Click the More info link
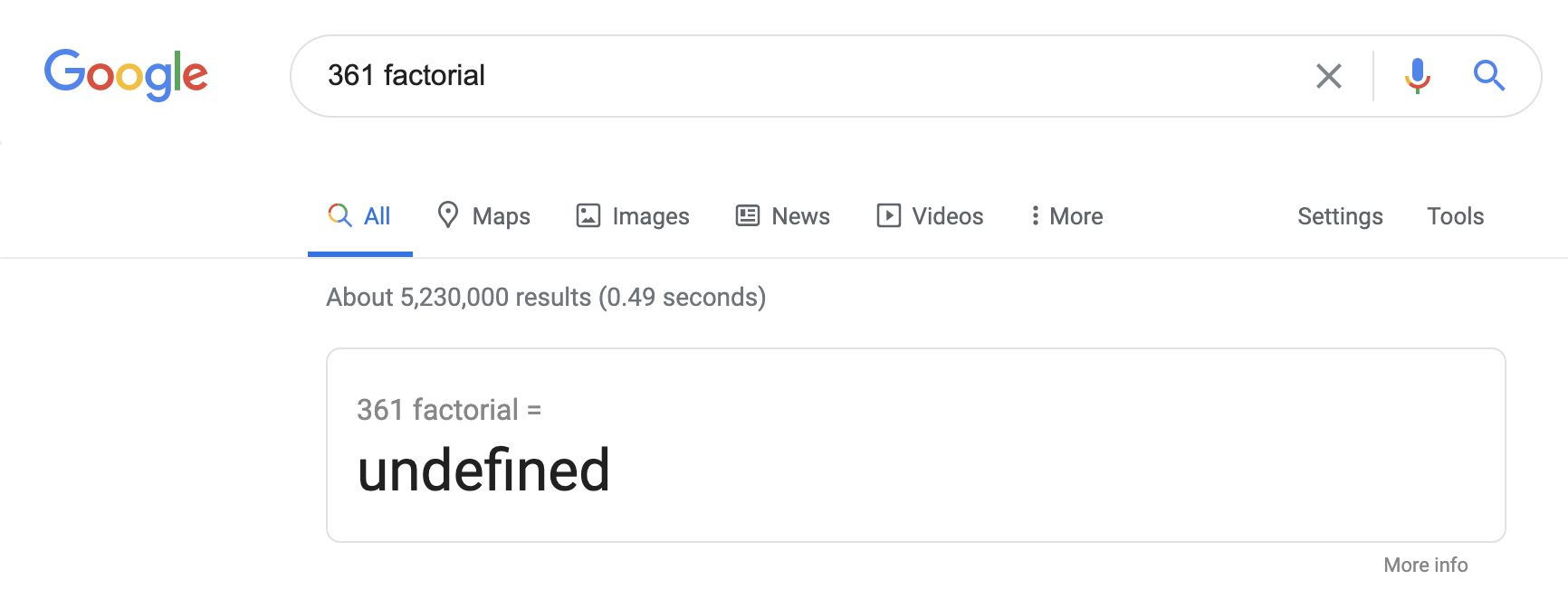This screenshot has height=599, width=1568. pos(1426,565)
